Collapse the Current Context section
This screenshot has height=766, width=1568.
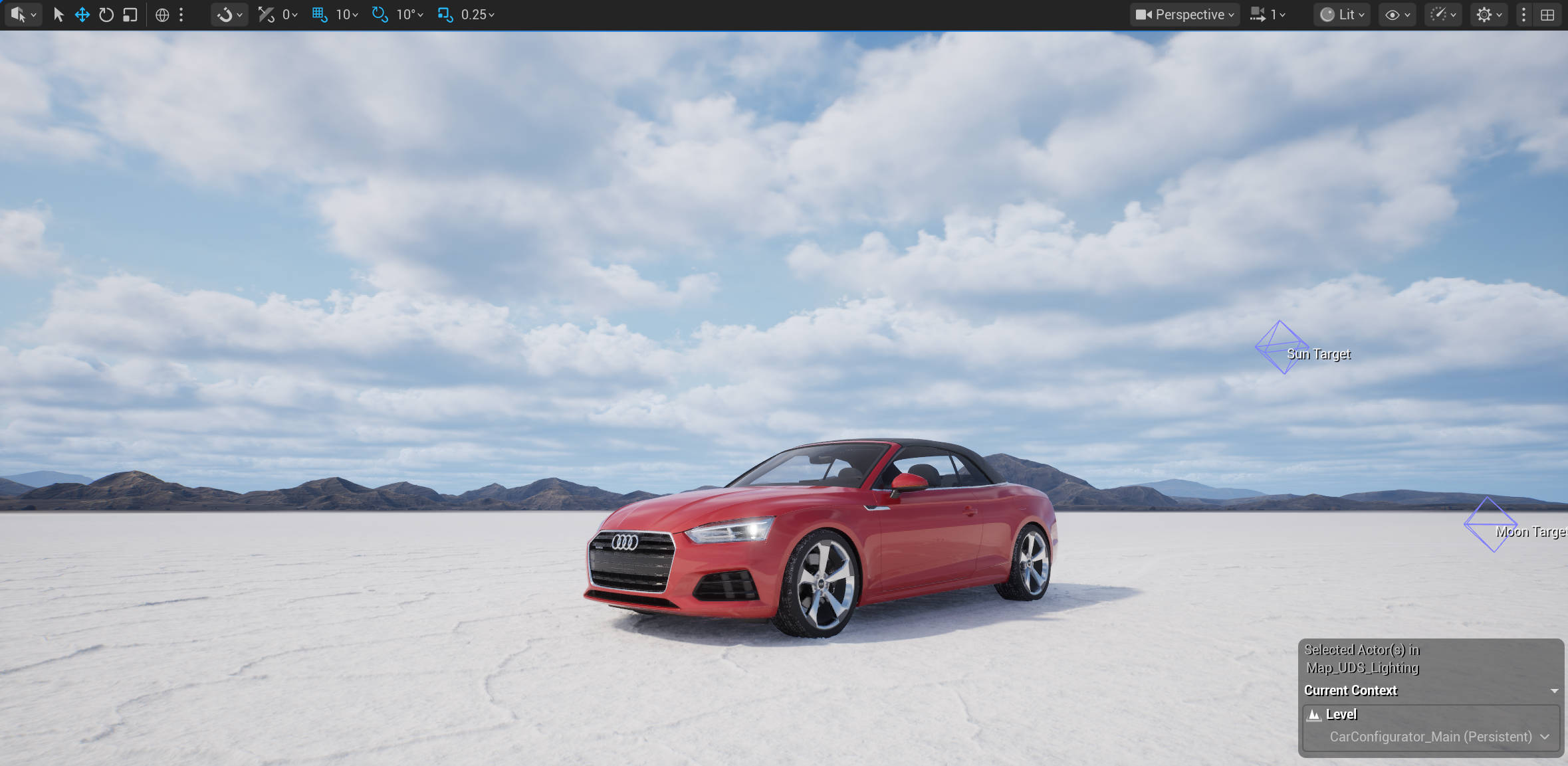[1554, 691]
